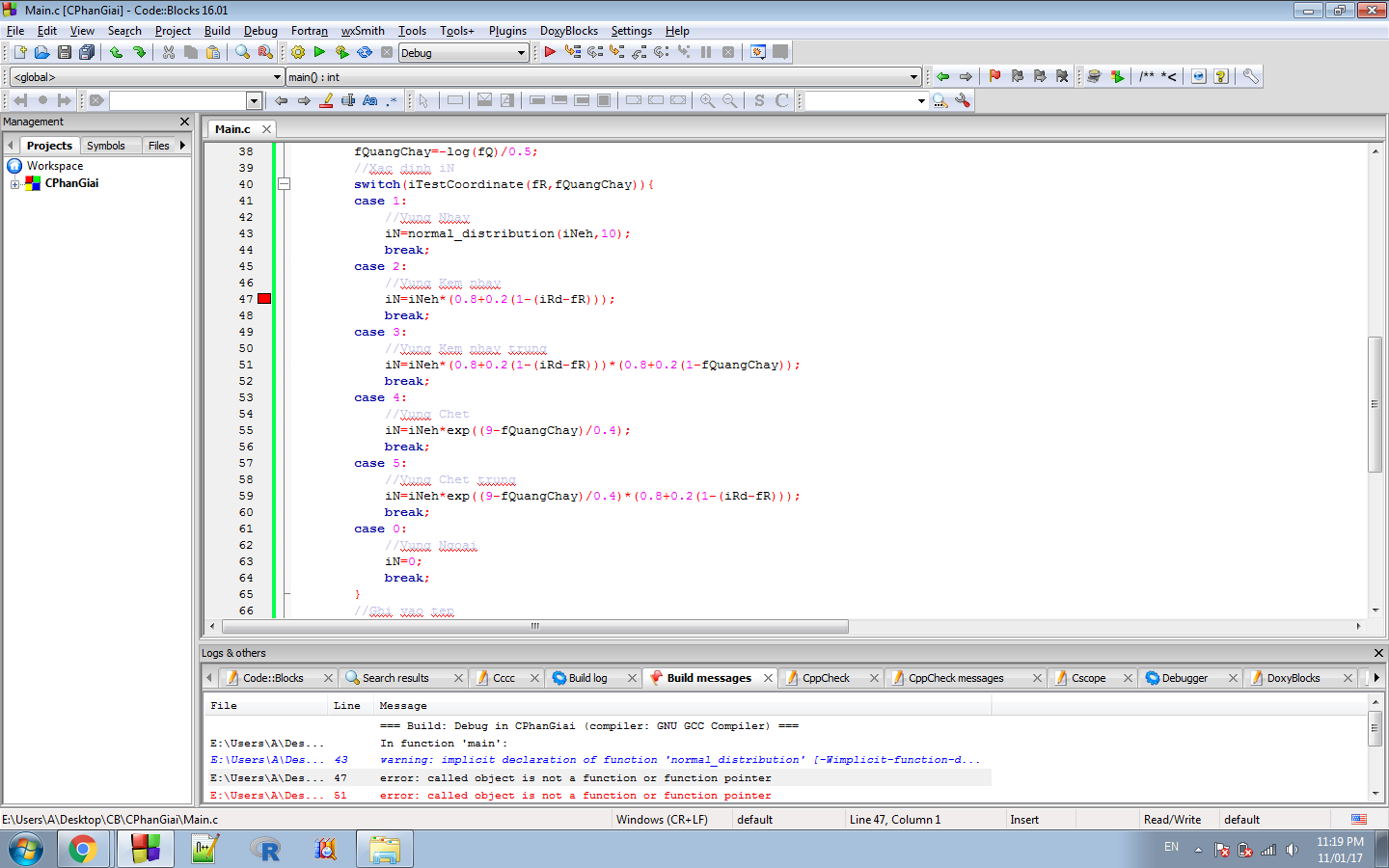This screenshot has width=1389, height=868.
Task: Run the program with green play icon
Action: click(x=319, y=52)
